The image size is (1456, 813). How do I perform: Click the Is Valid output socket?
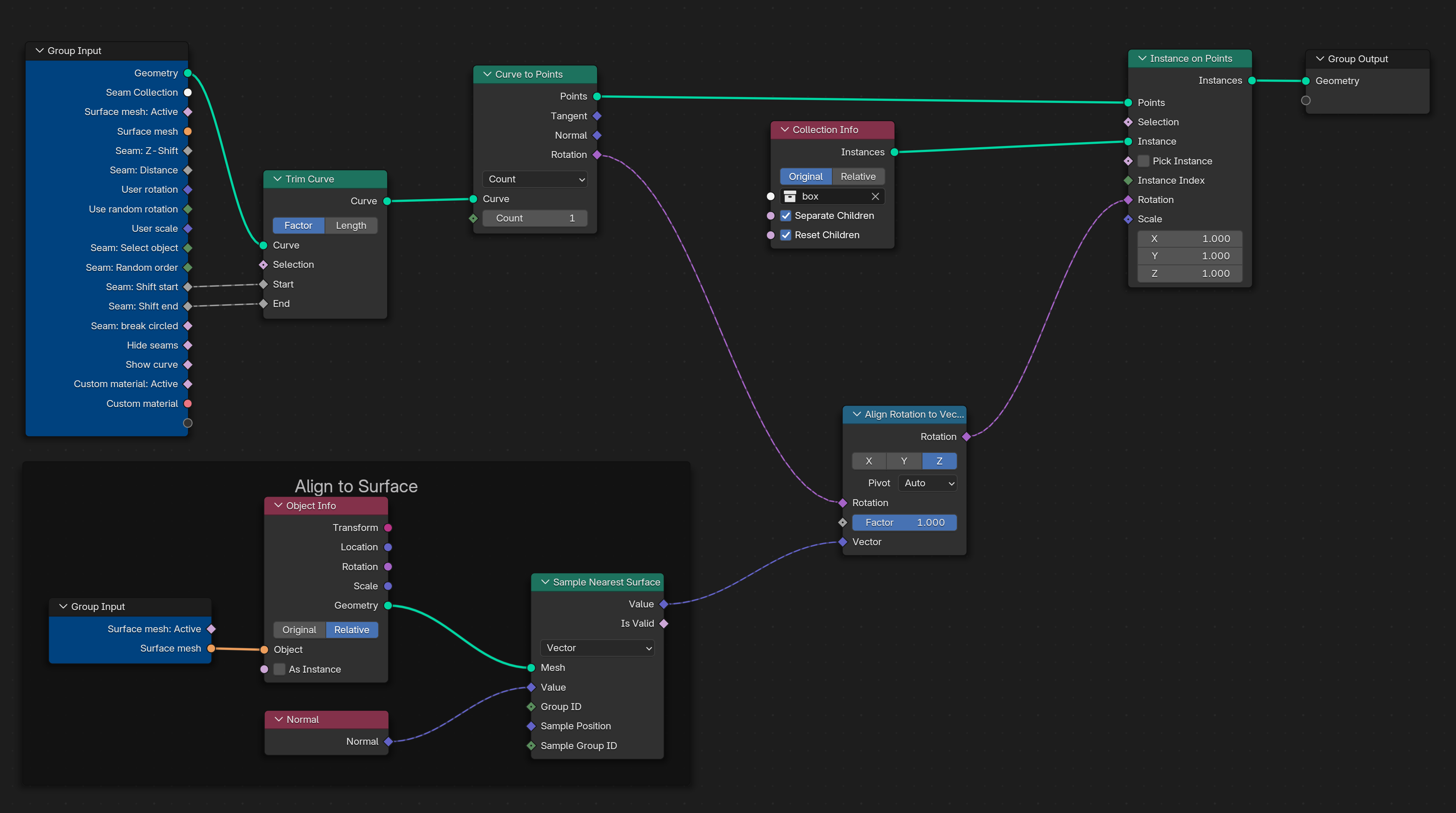tap(664, 624)
